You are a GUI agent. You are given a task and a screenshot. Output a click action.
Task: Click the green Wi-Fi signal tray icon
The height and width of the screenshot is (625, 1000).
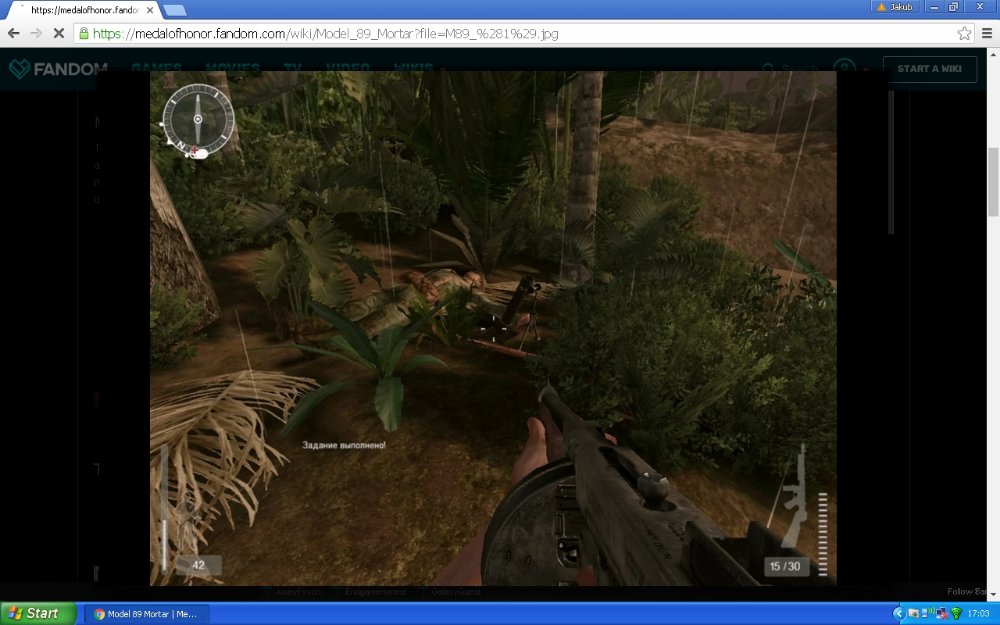point(956,614)
